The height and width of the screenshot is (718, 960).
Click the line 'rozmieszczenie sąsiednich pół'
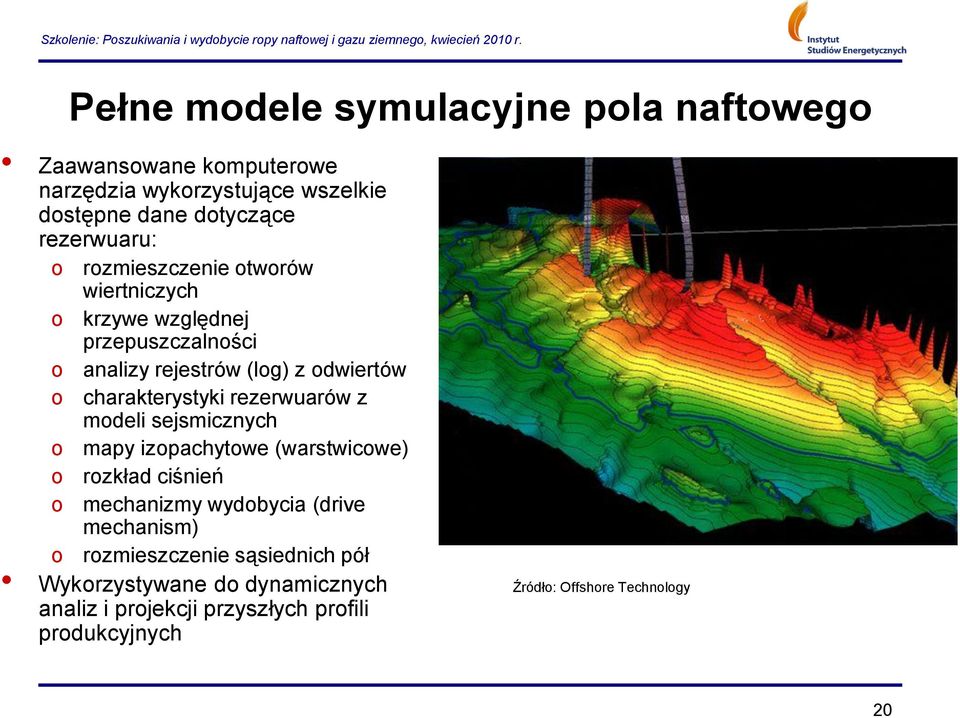coord(226,555)
